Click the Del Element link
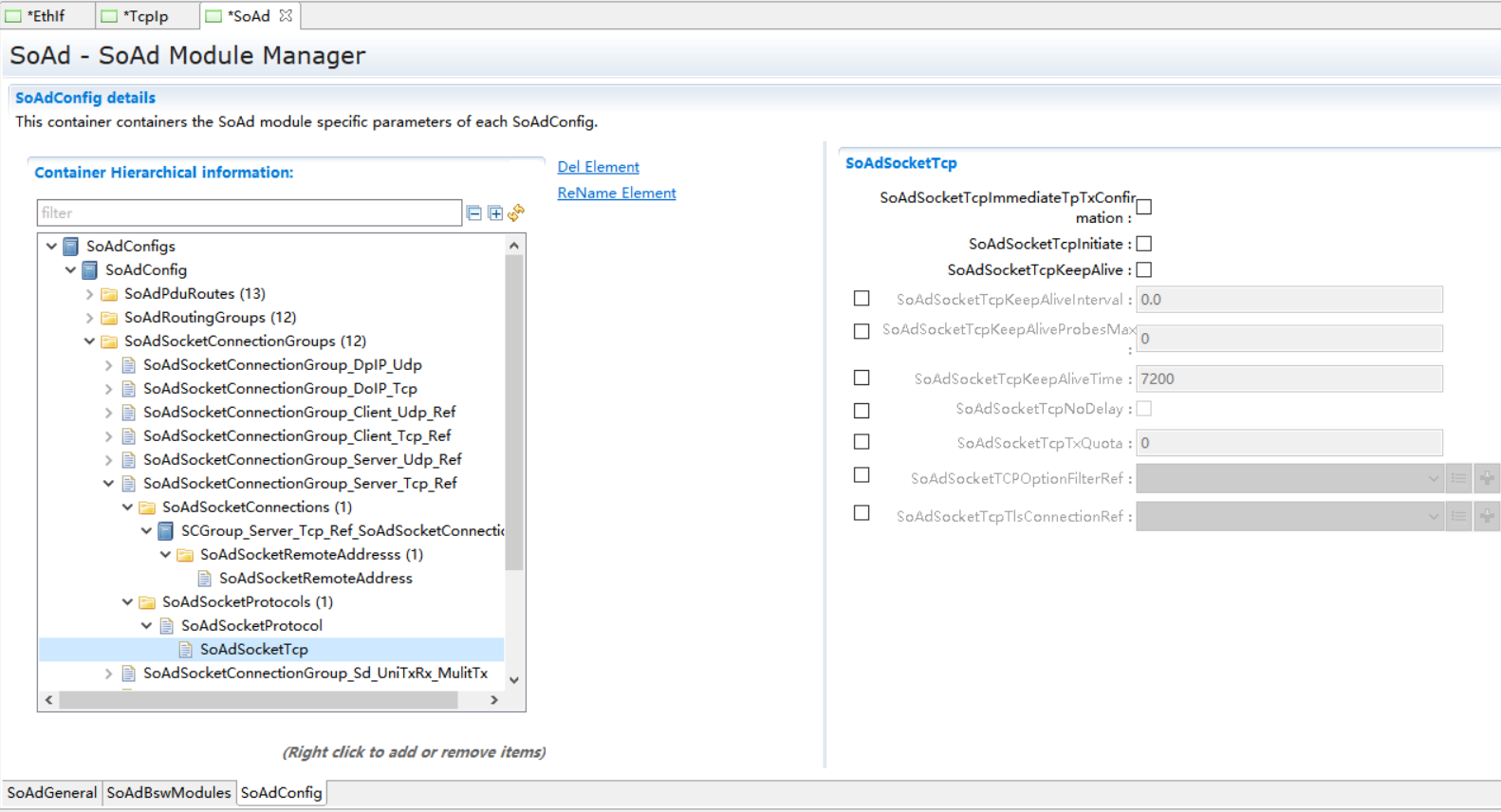 tap(598, 167)
